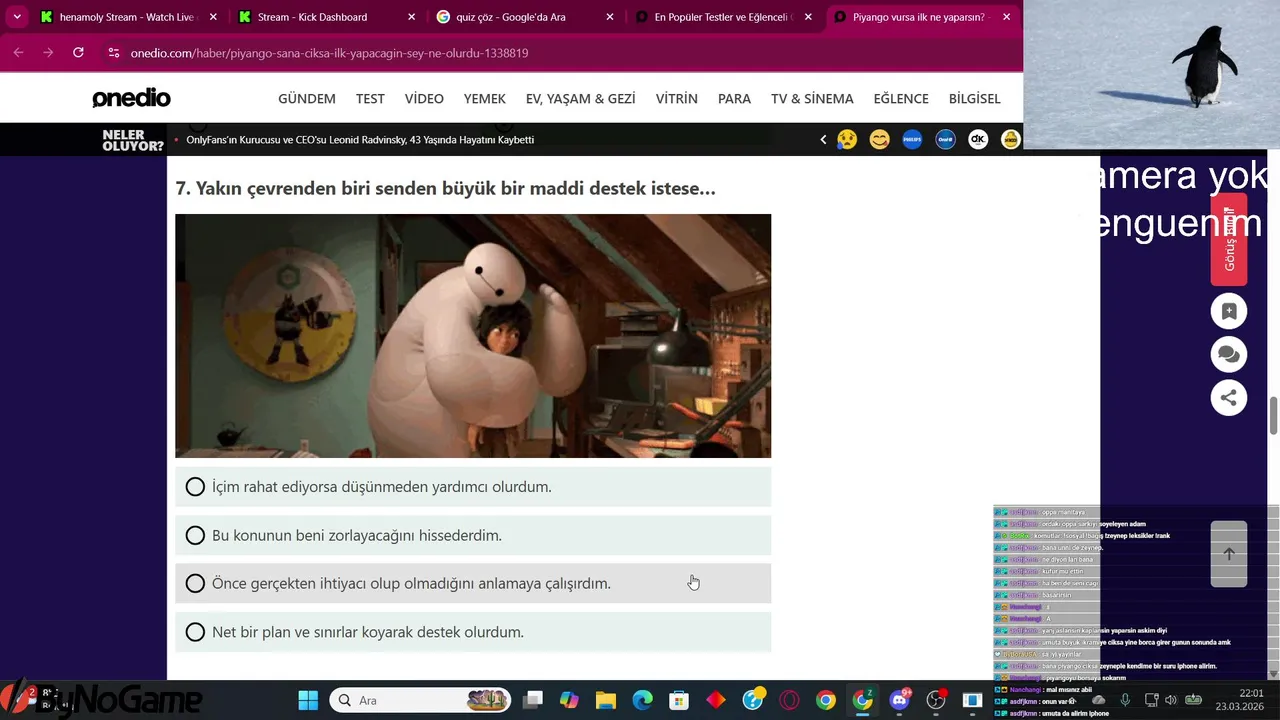Click the left chevron in news bar

[823, 140]
